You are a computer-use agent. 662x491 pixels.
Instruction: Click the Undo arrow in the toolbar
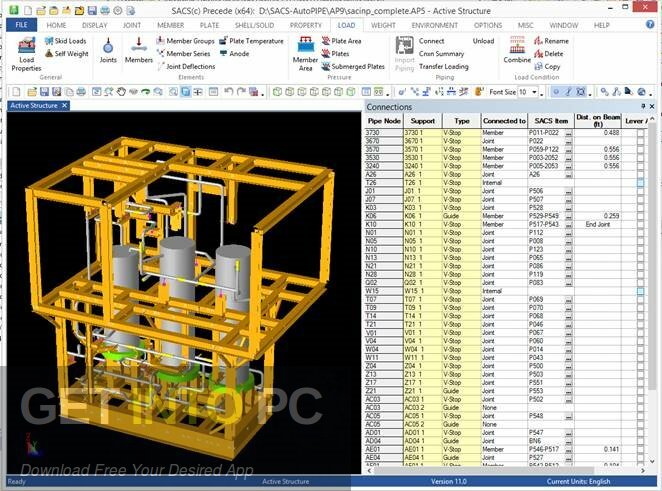228,91
